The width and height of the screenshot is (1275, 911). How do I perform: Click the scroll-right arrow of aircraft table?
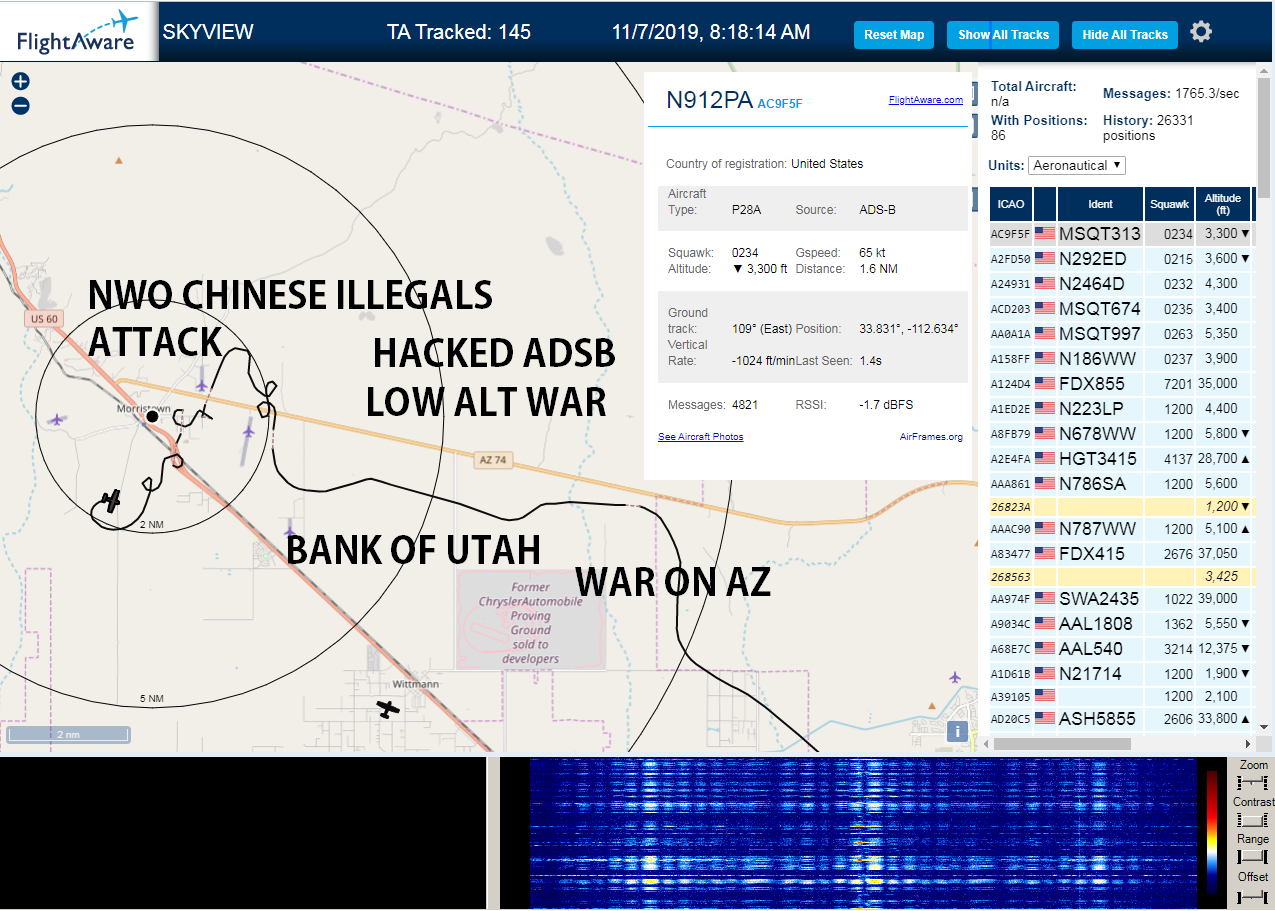[x=1247, y=744]
